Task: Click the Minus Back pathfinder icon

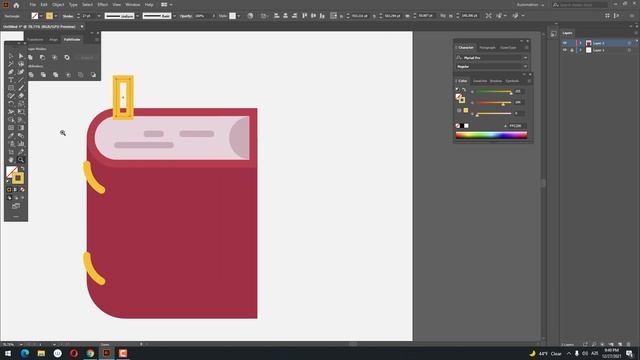Action: pos(93,75)
